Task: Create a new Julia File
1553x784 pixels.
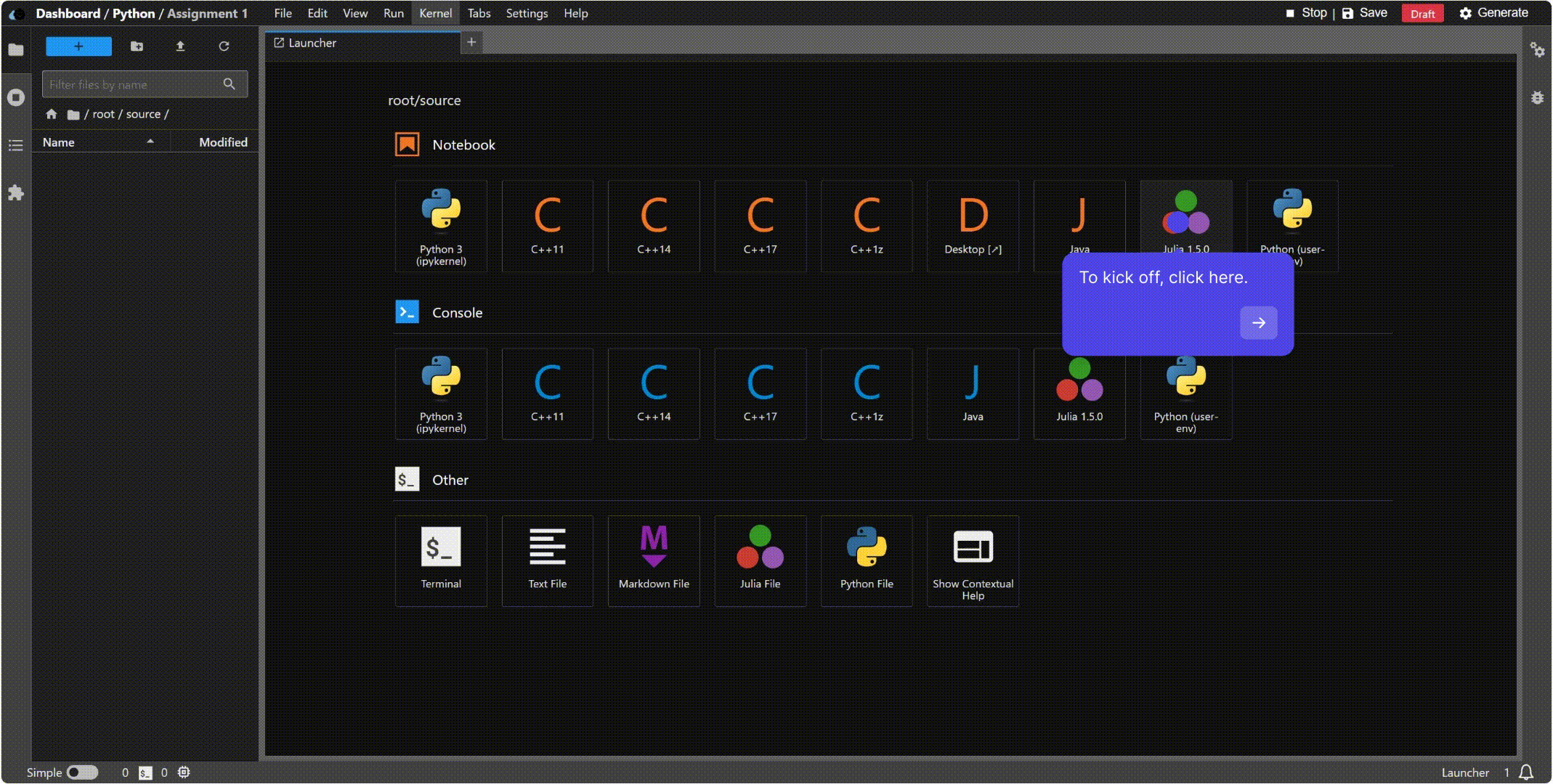Action: (x=760, y=561)
